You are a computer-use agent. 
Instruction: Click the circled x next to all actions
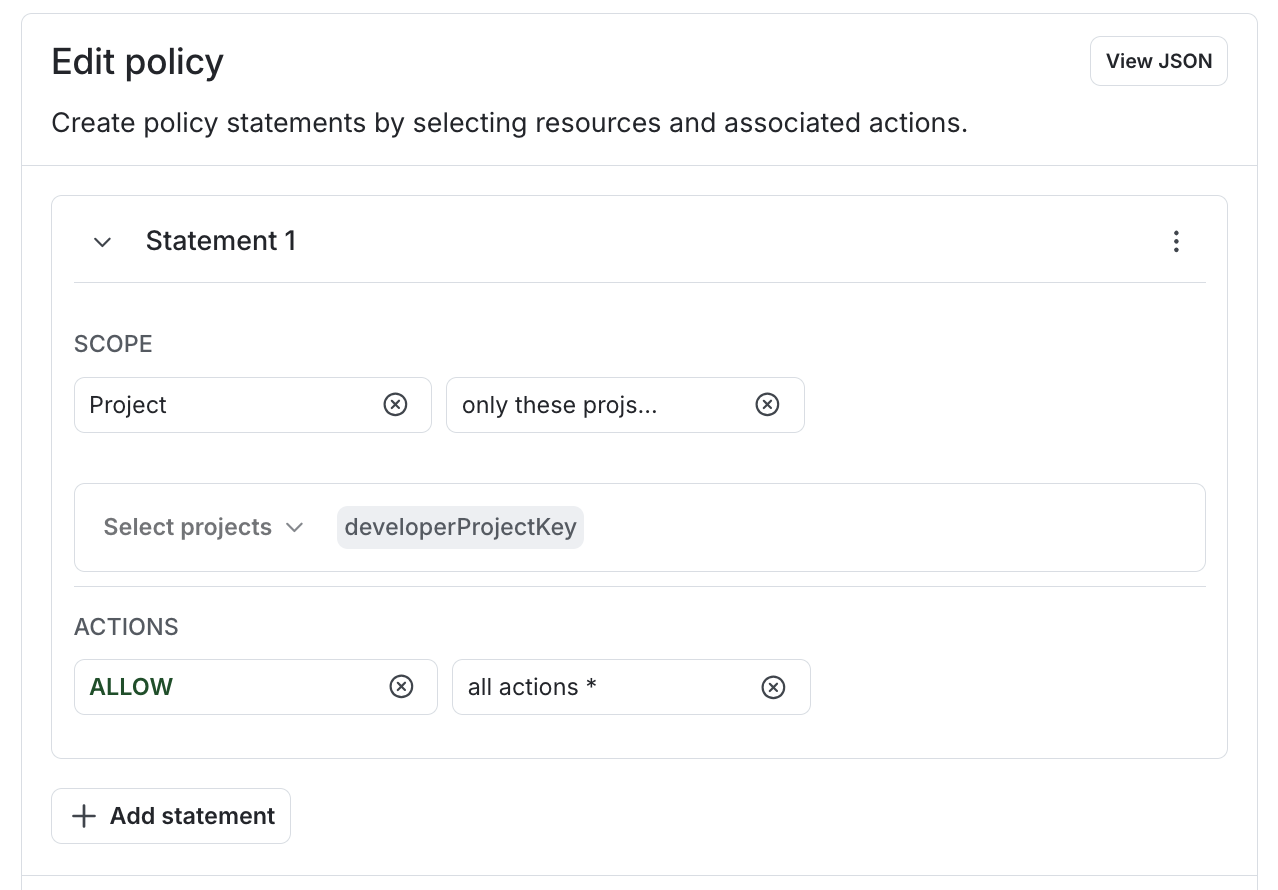click(x=773, y=687)
